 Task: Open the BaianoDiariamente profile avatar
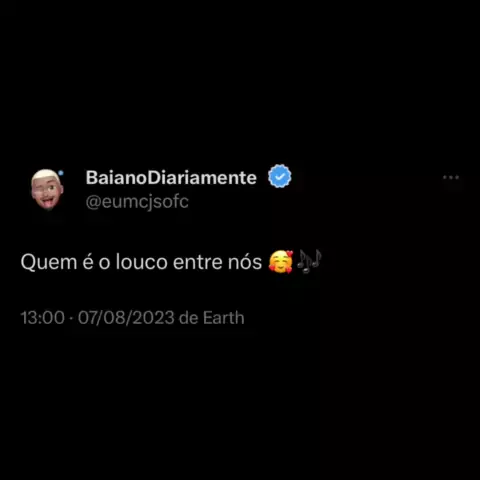click(47, 189)
